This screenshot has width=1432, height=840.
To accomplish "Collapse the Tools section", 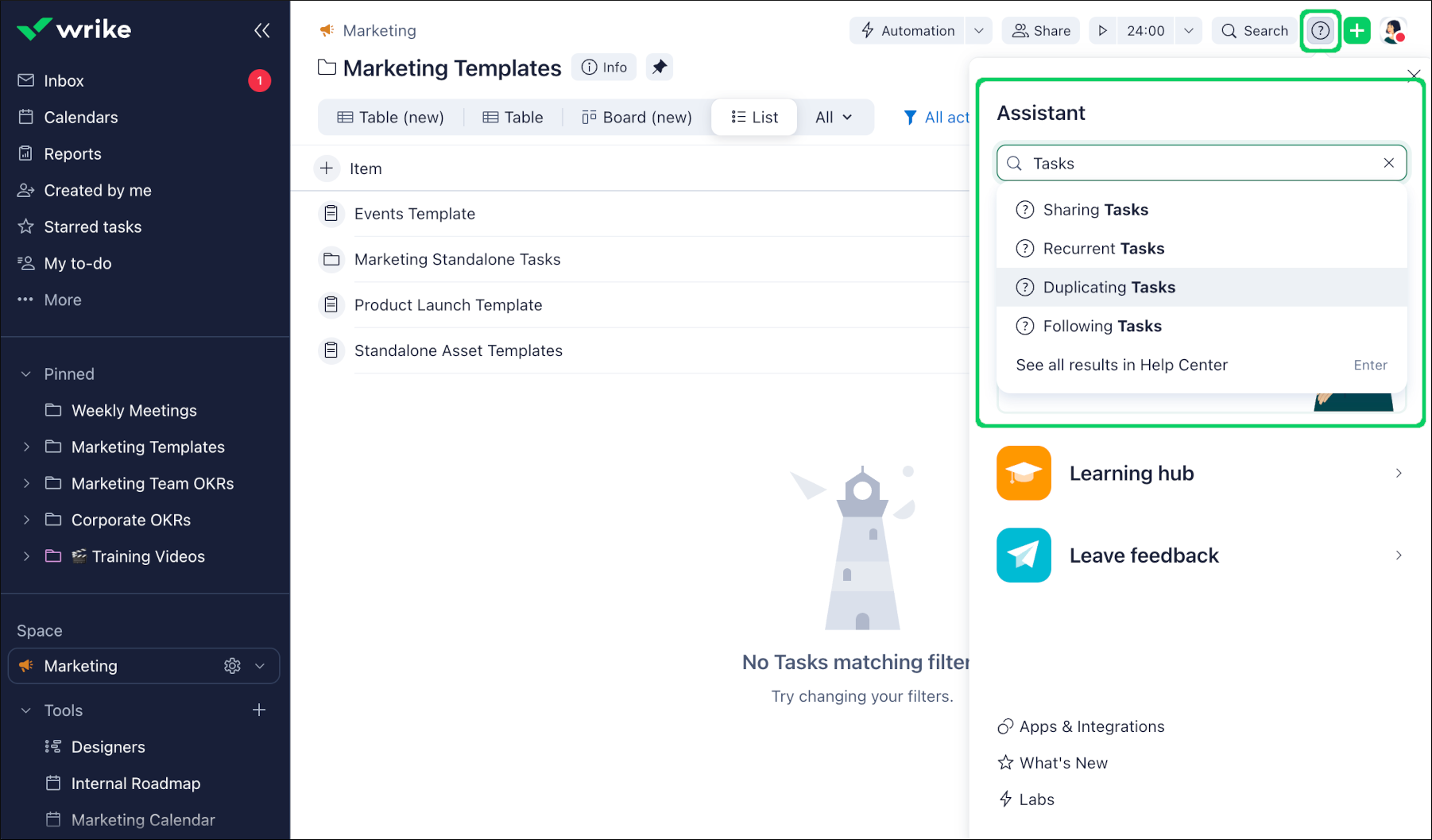I will tap(26, 710).
